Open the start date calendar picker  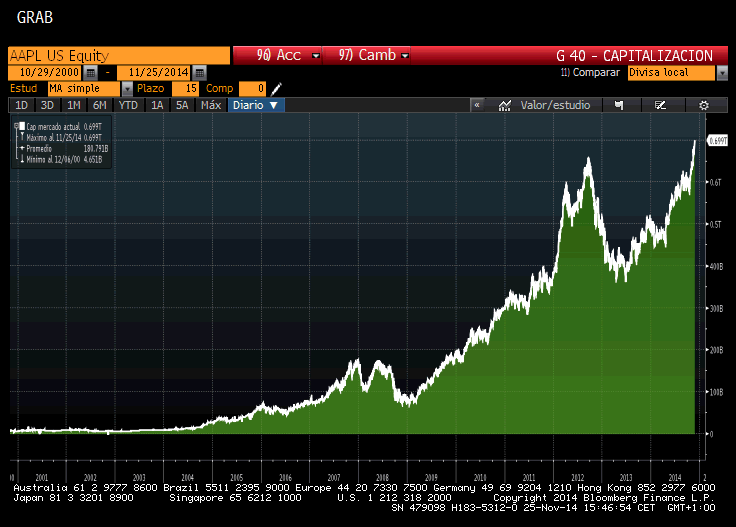(91, 73)
